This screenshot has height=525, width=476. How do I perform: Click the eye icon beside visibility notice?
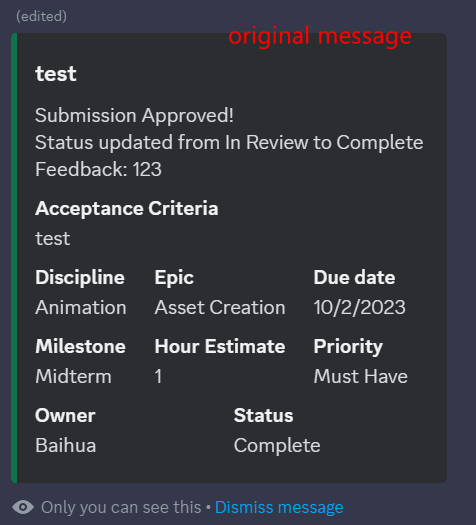point(23,507)
